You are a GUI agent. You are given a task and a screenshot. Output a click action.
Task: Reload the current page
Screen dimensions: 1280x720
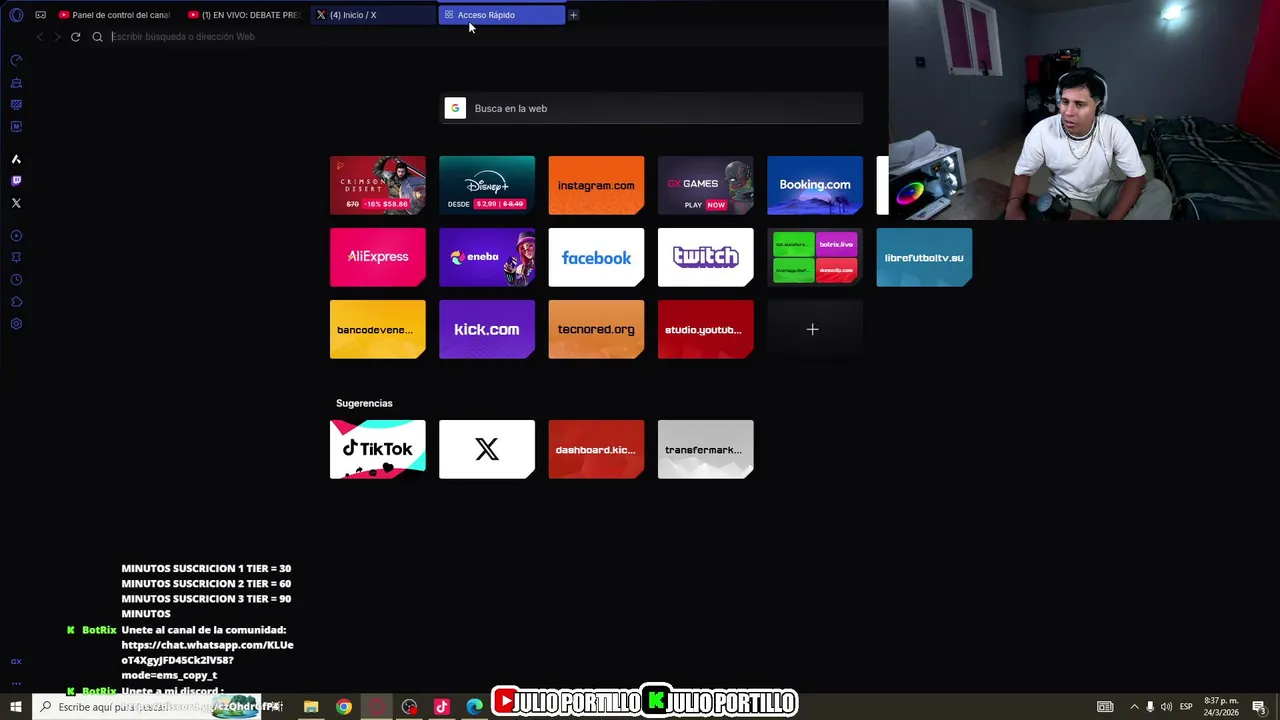click(75, 37)
